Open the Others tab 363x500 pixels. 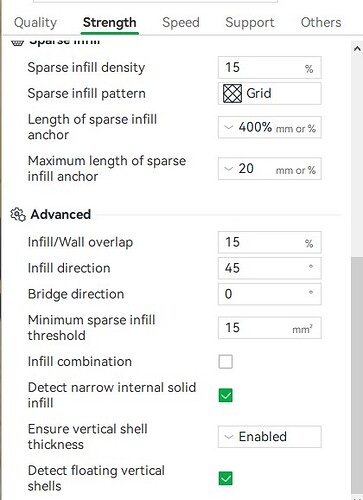(x=321, y=22)
